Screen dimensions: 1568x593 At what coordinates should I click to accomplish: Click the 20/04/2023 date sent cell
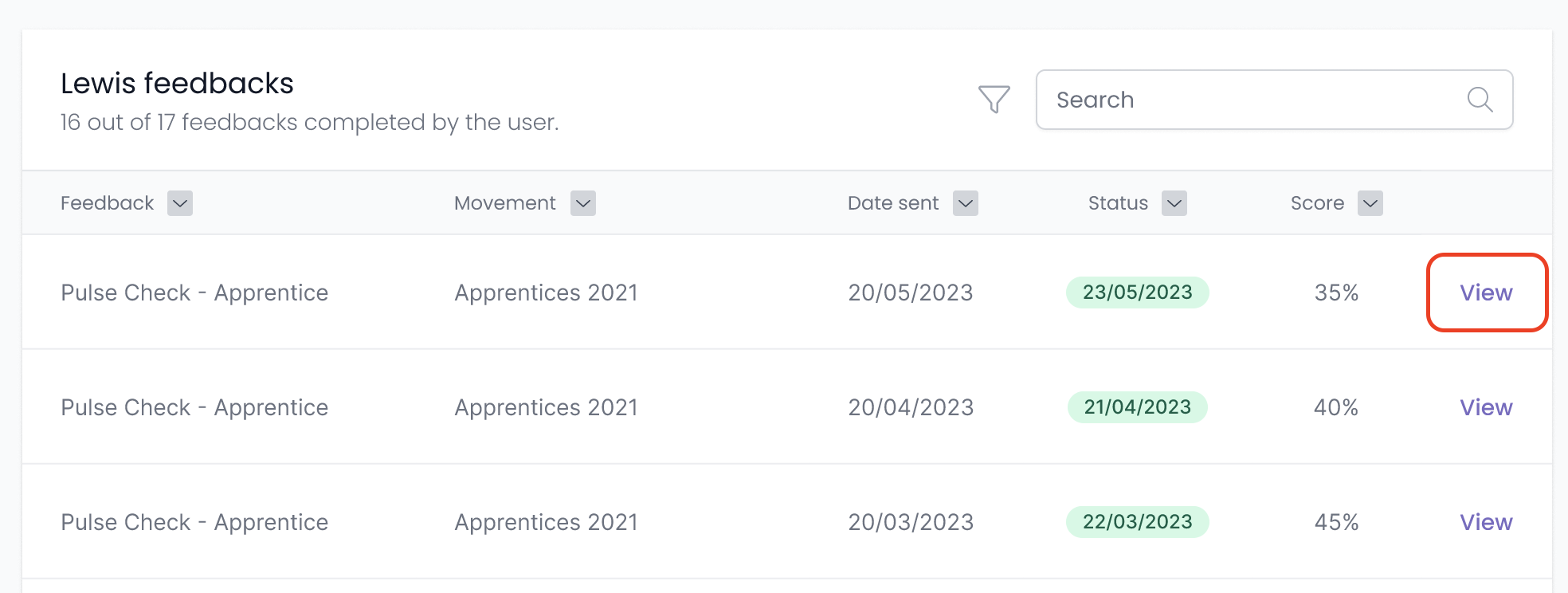coord(911,407)
